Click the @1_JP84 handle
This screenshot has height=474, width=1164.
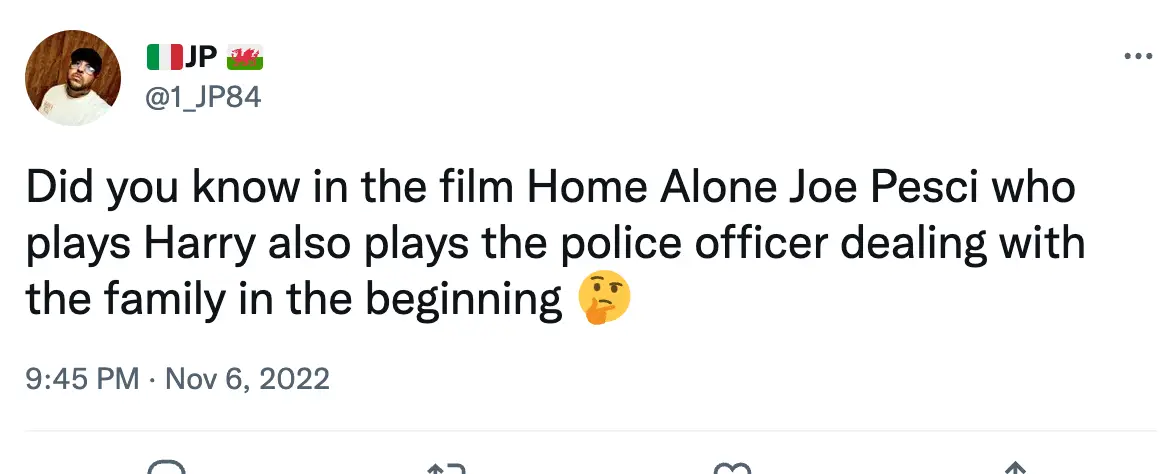203,98
